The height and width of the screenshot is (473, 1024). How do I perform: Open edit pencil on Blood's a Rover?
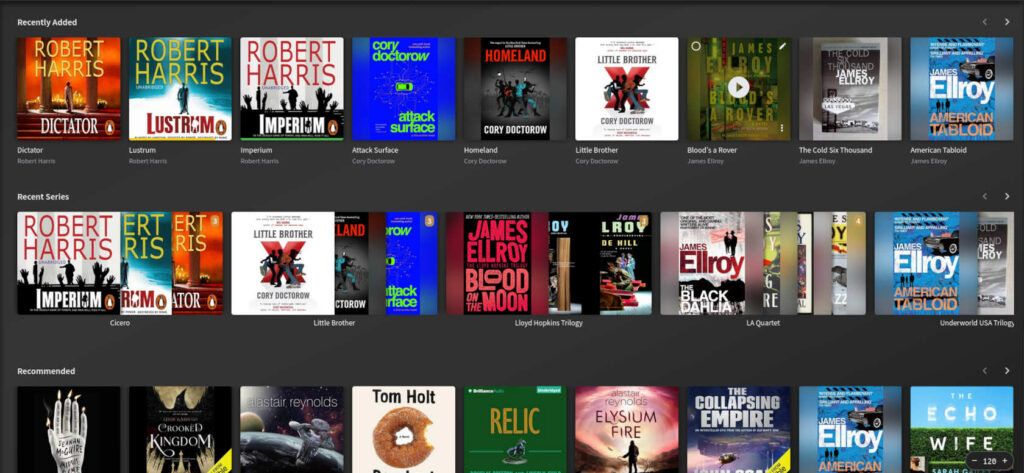[x=782, y=46]
